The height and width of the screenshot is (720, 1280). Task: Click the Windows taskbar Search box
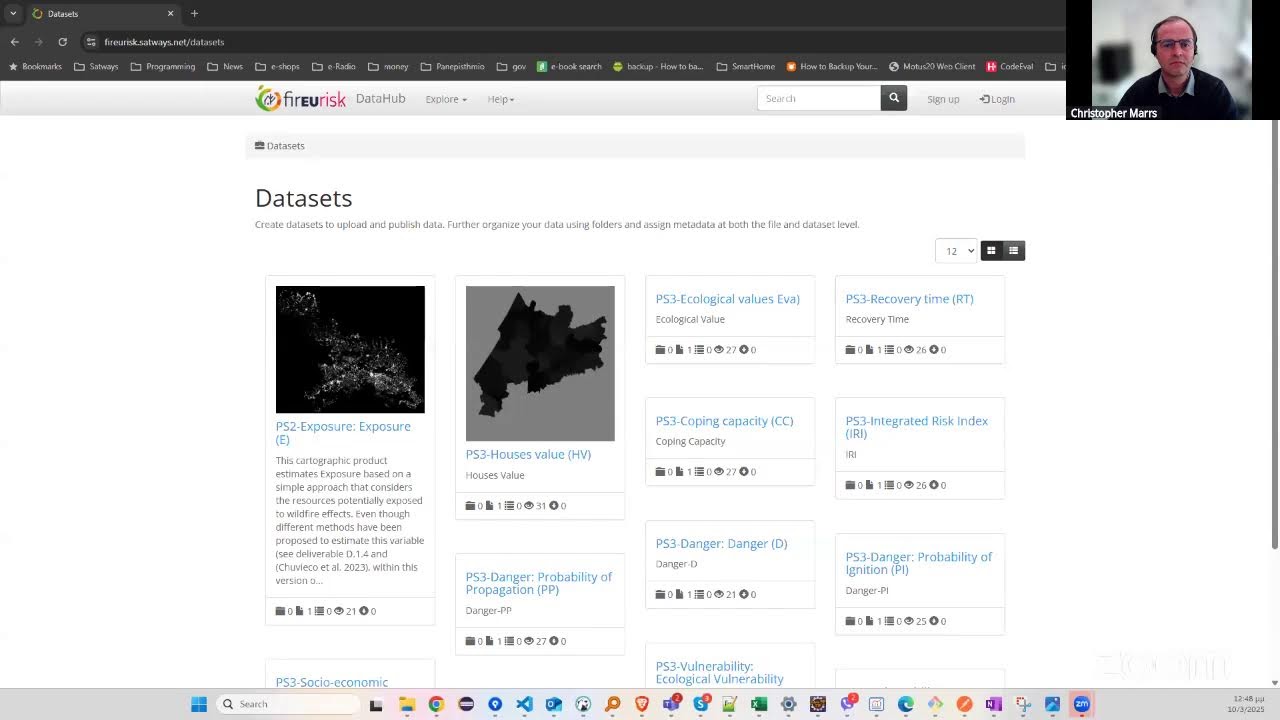(289, 704)
